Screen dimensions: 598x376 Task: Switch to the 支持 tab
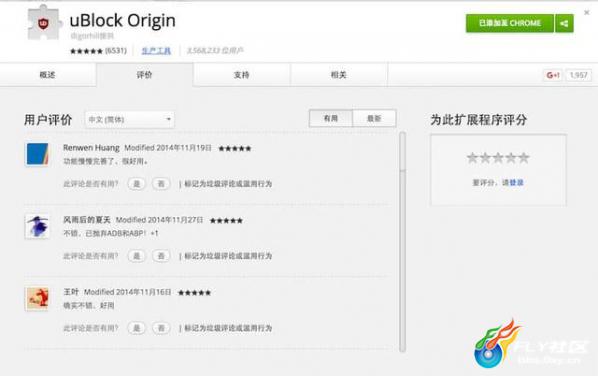pyautogui.click(x=241, y=75)
